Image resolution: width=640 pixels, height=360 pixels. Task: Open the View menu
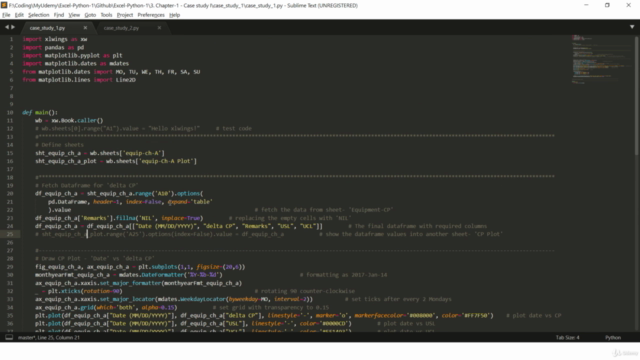point(74,15)
